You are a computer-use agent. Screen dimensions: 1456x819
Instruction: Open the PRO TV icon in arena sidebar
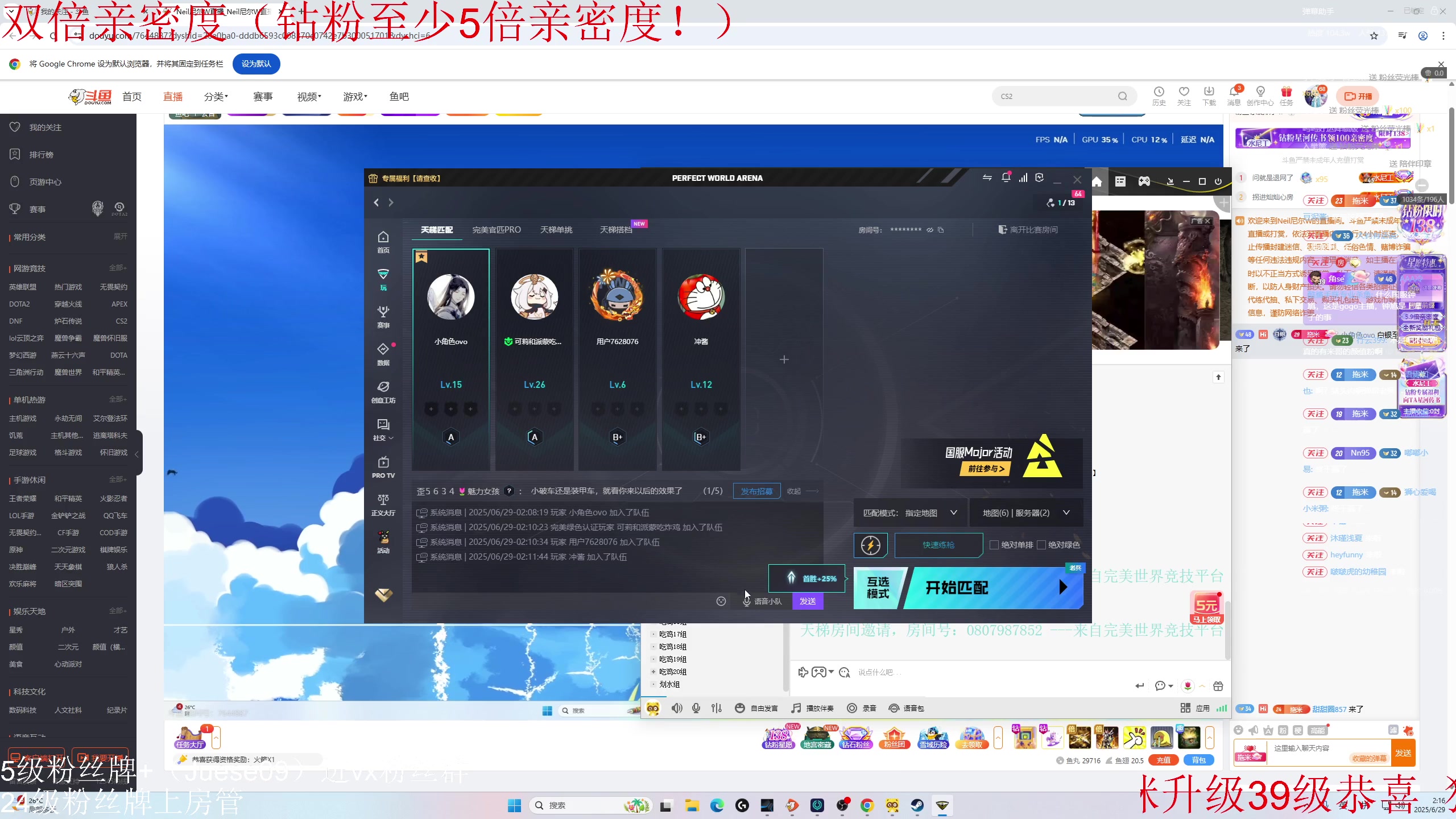point(383,467)
